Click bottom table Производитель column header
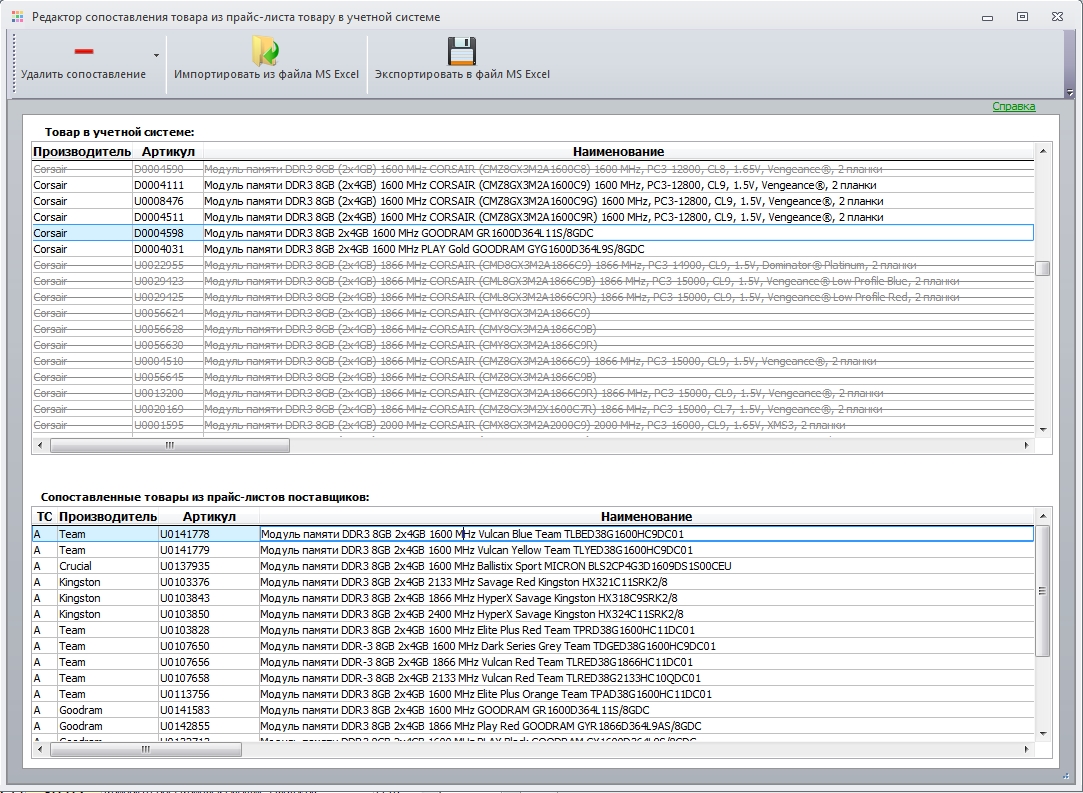The image size is (1083, 793). click(108, 517)
